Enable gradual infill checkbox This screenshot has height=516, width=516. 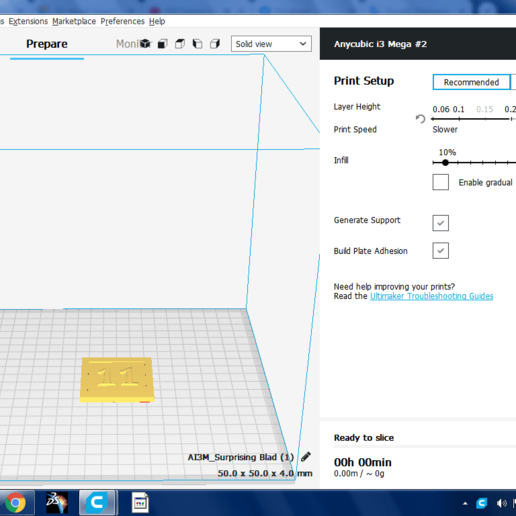pyautogui.click(x=440, y=182)
